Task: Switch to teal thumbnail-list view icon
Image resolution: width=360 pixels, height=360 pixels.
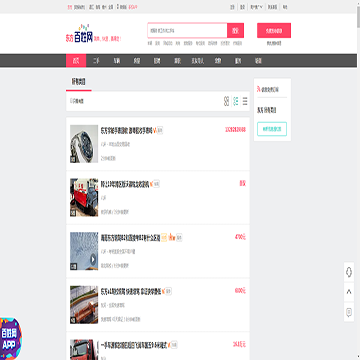Action: 236,101
